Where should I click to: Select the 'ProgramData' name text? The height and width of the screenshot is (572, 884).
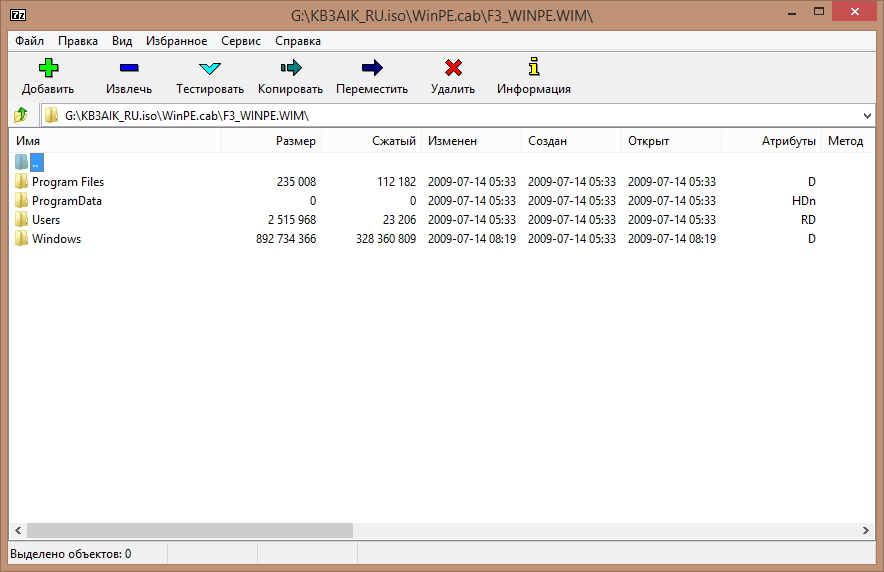pyautogui.click(x=67, y=201)
